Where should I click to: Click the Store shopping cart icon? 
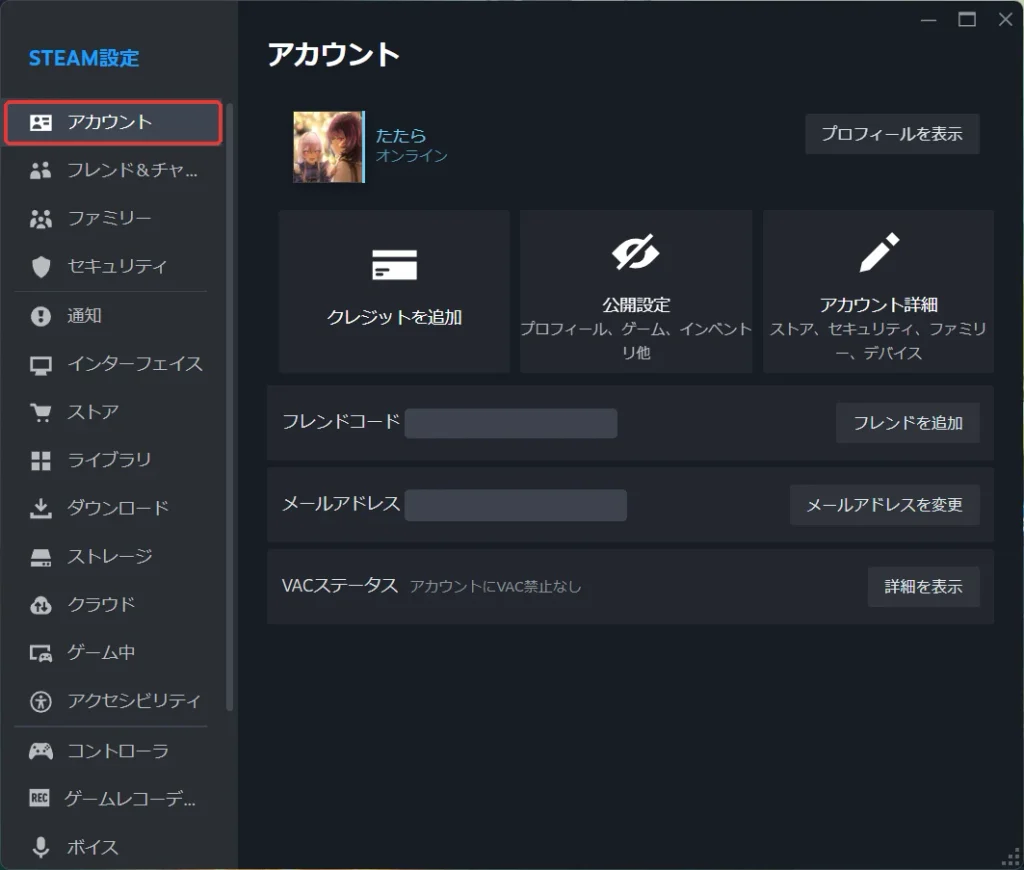coord(40,413)
